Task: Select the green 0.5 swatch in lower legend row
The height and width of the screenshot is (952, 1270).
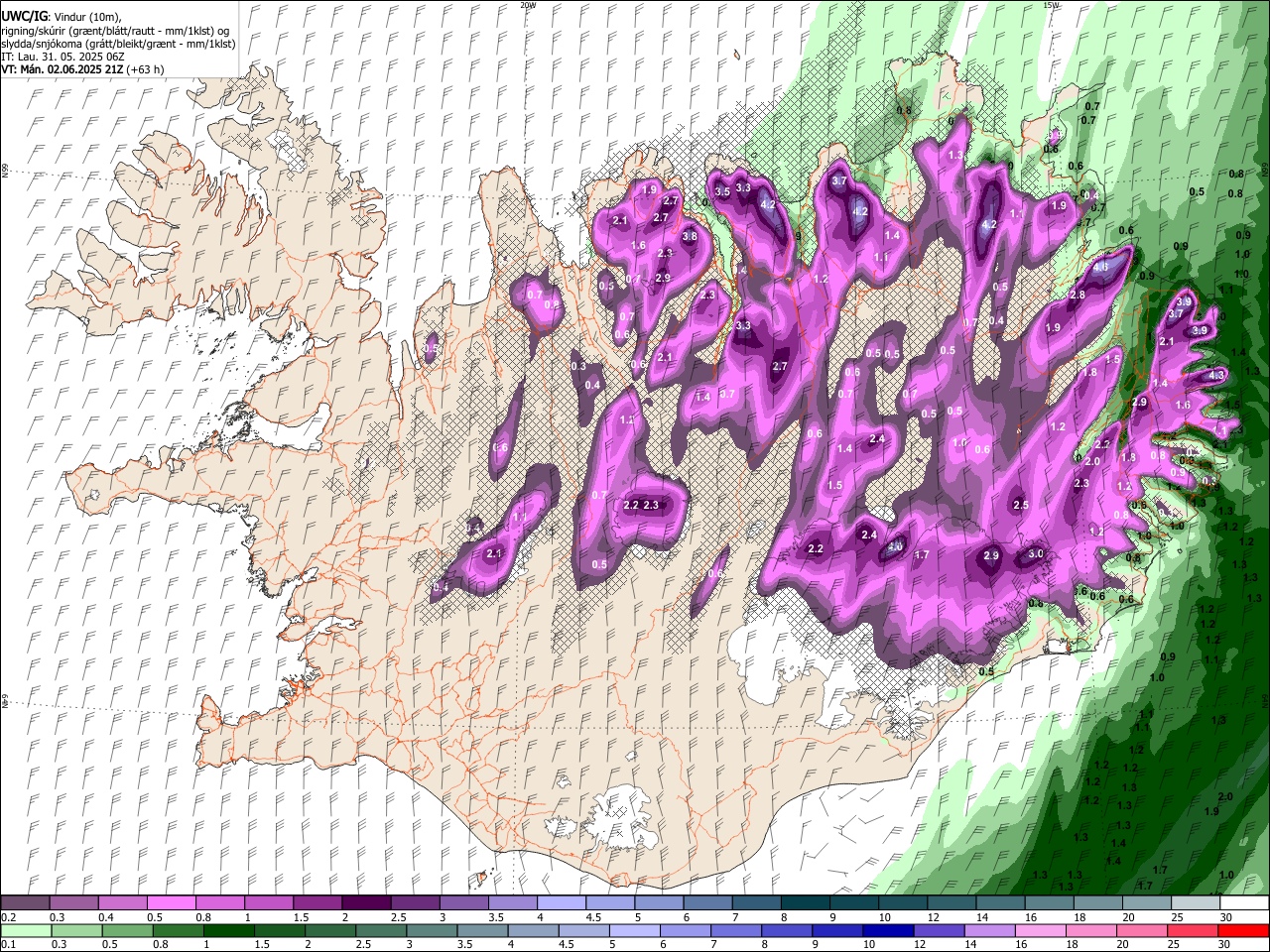Action: pos(127,931)
